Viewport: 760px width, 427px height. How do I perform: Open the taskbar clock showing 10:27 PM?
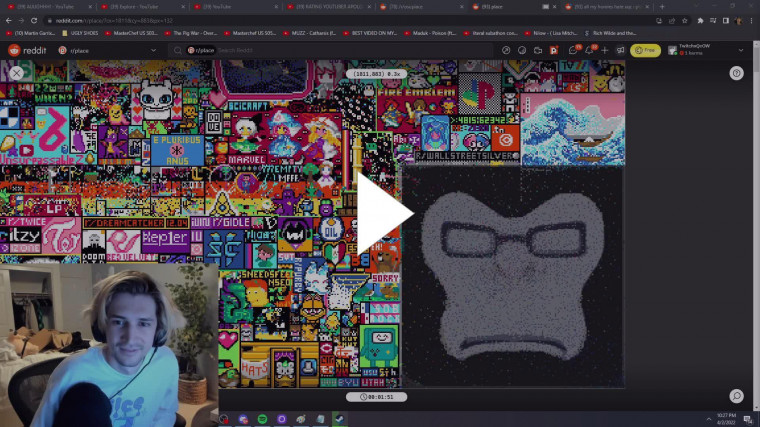pos(726,419)
